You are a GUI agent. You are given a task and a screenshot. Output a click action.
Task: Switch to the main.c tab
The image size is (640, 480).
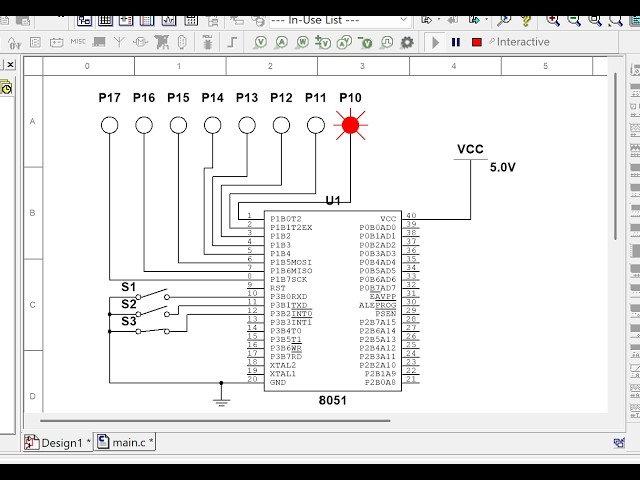click(125, 442)
